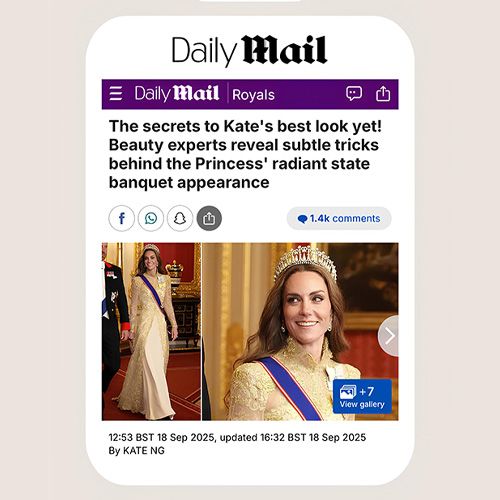Screen dimensions: 500x500
Task: Open the article headline about Kate's look
Action: coord(245,154)
